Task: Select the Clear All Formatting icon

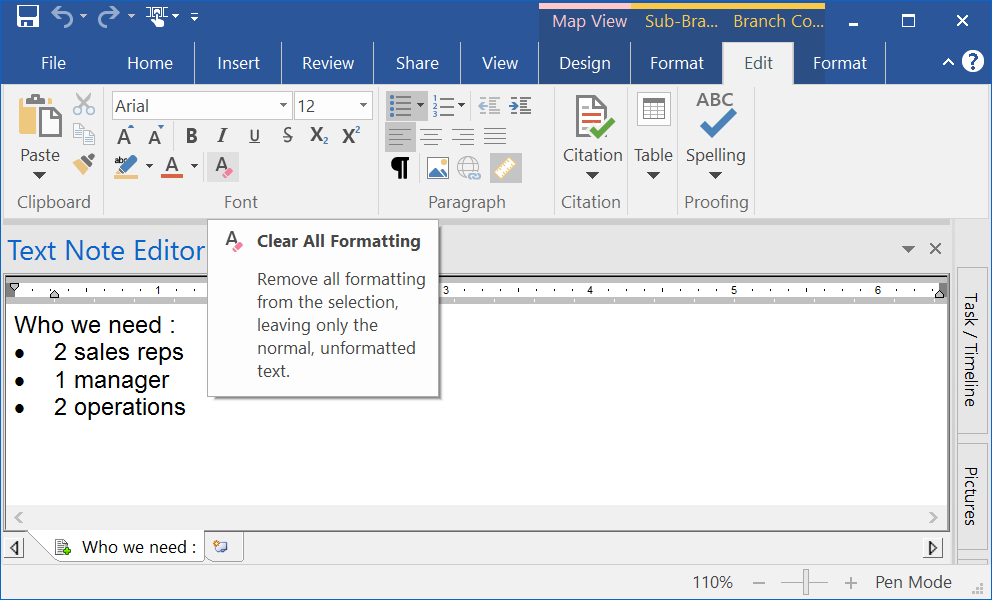Action: click(x=222, y=165)
